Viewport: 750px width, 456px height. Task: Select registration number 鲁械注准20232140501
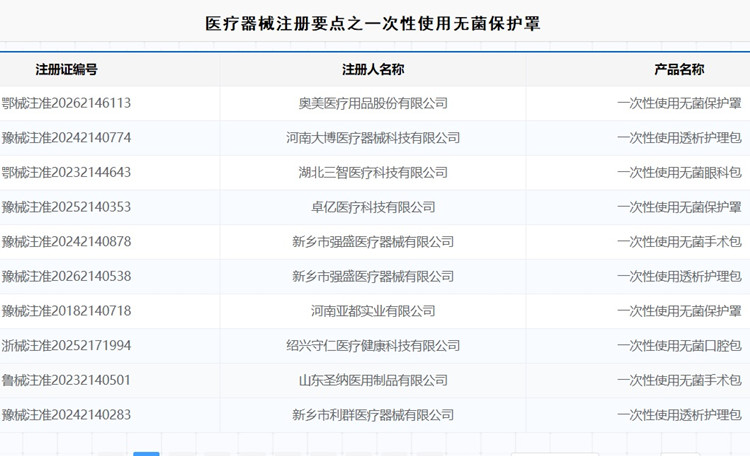(66, 380)
